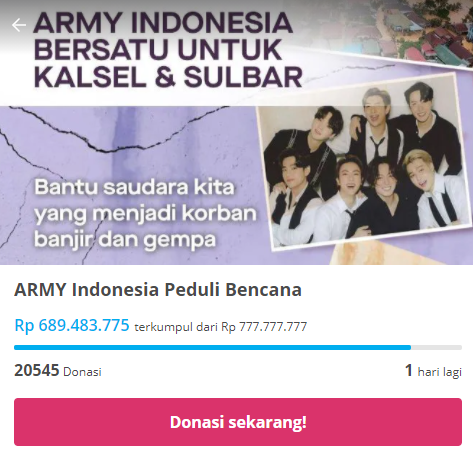Click the Donasi sekarang! button
The width and height of the screenshot is (473, 461).
(x=238, y=422)
